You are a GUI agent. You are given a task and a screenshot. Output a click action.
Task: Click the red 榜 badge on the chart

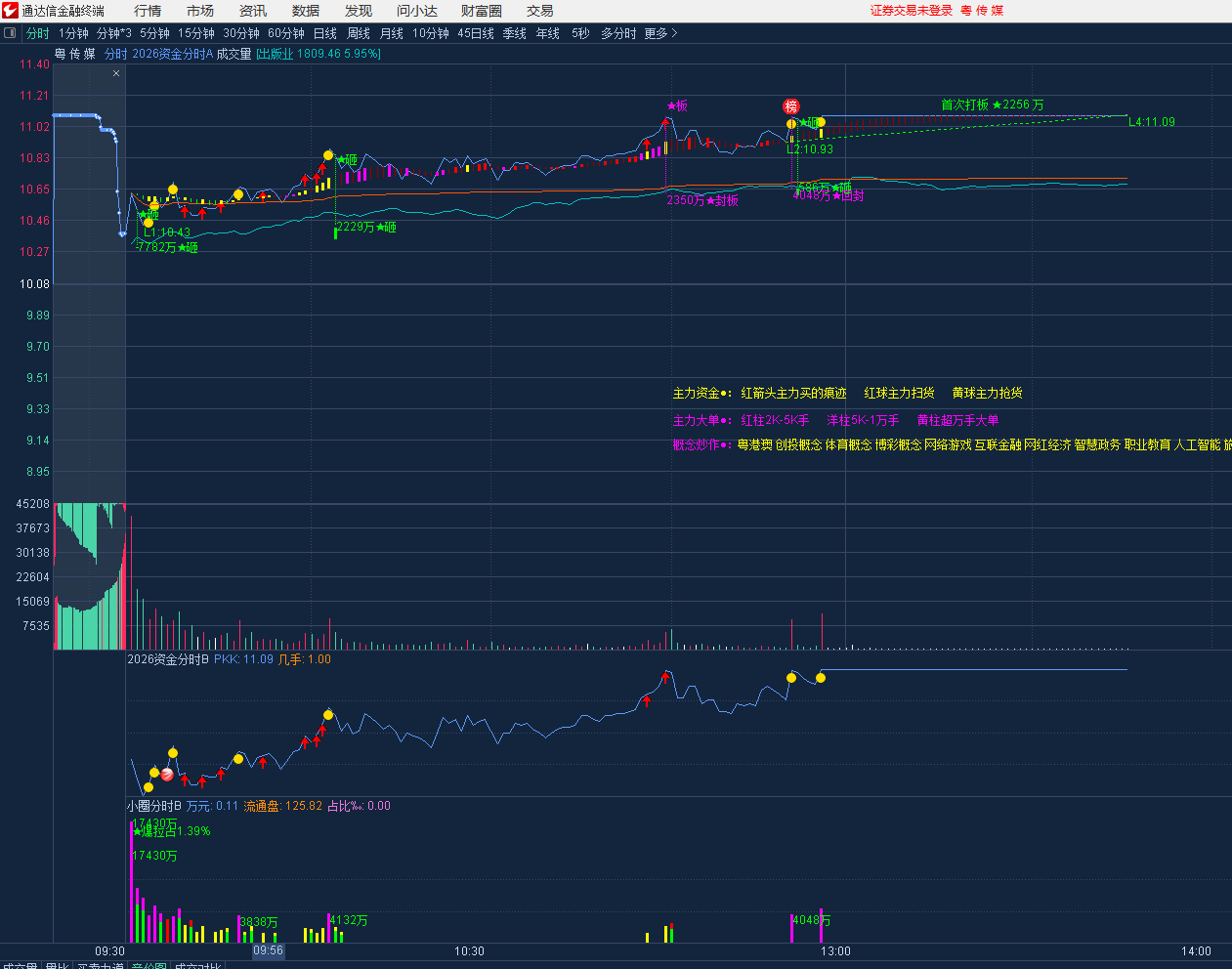[791, 106]
